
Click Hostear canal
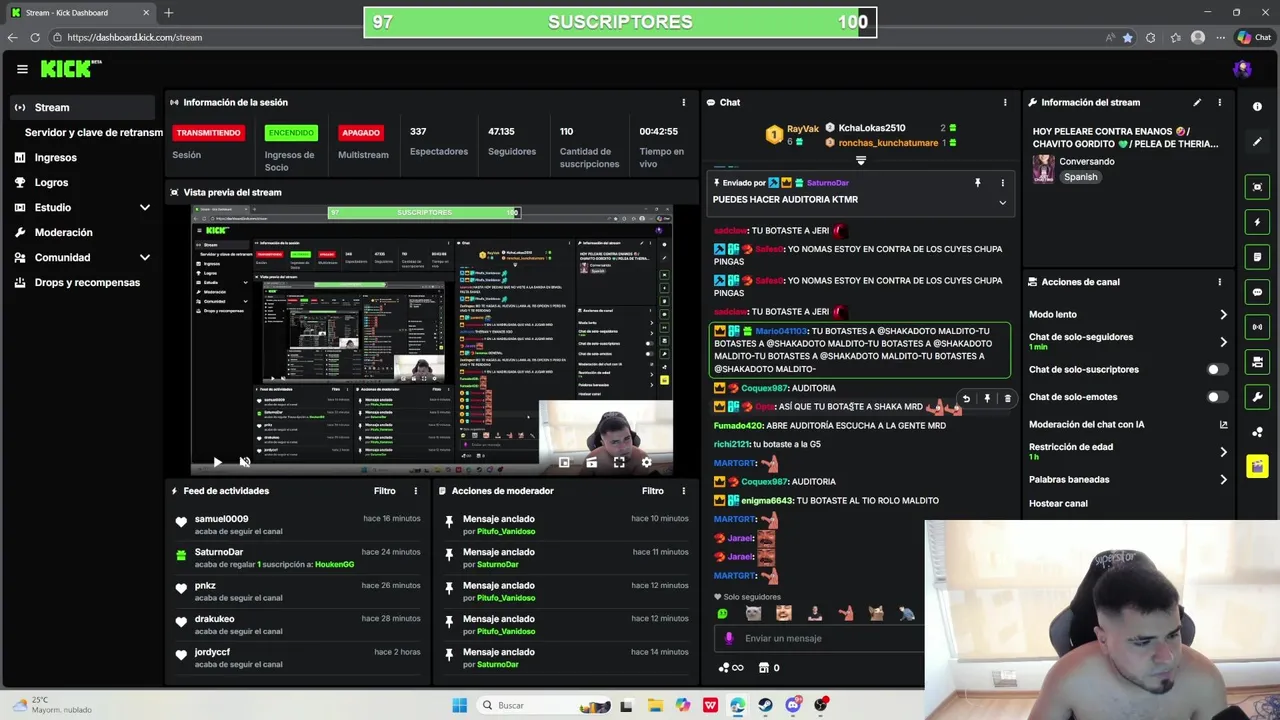pyautogui.click(x=1058, y=503)
